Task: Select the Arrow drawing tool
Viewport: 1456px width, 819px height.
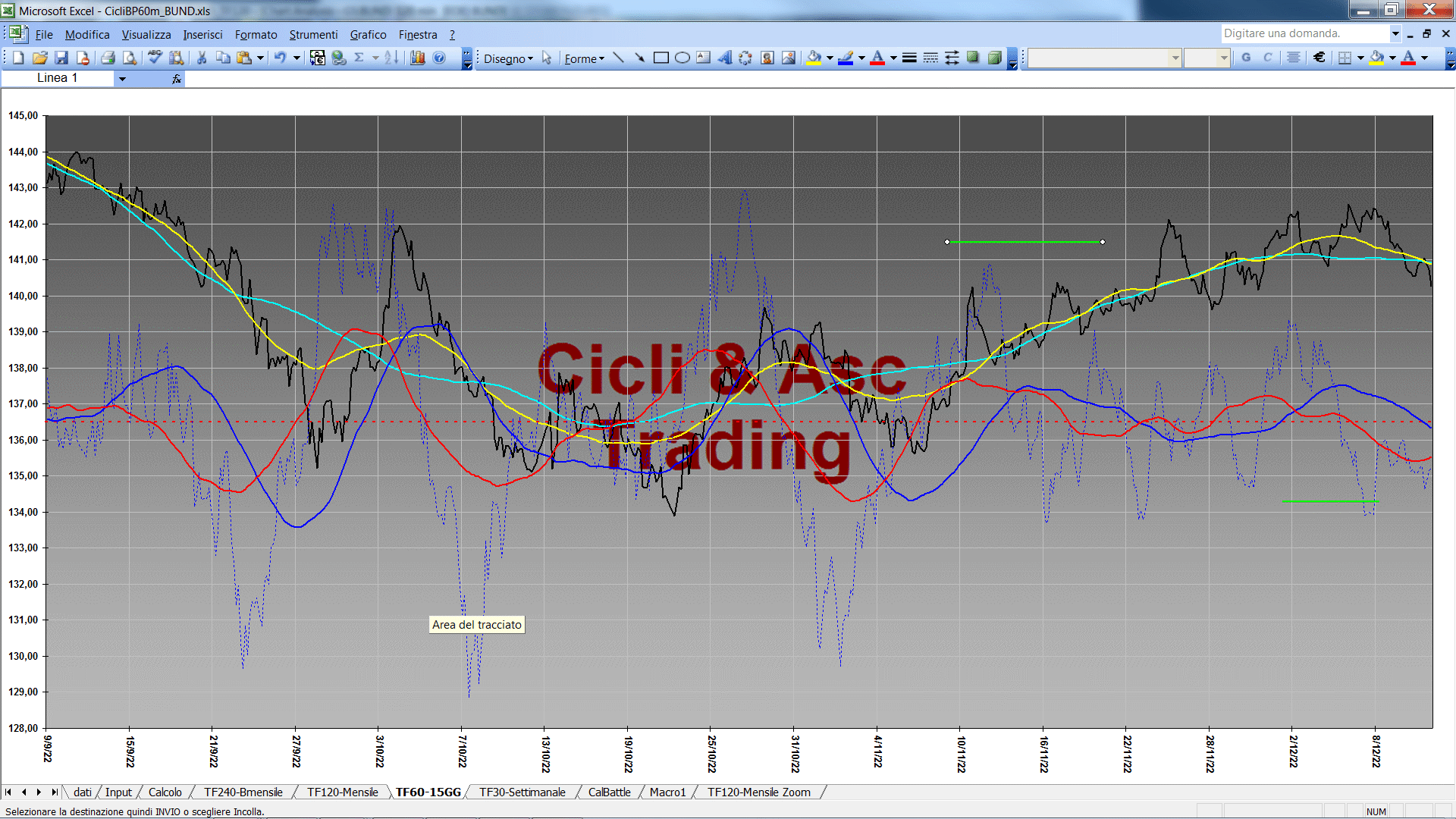Action: click(x=640, y=58)
